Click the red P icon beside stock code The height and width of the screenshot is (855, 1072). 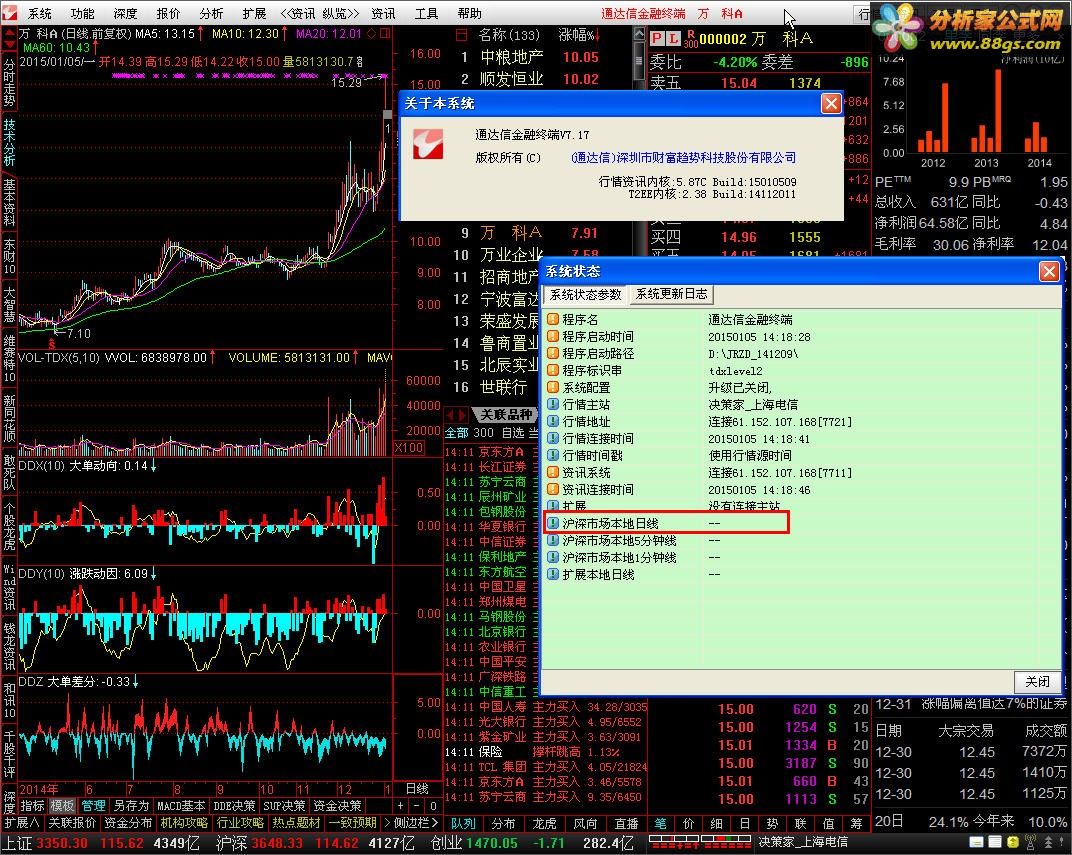pyautogui.click(x=656, y=40)
